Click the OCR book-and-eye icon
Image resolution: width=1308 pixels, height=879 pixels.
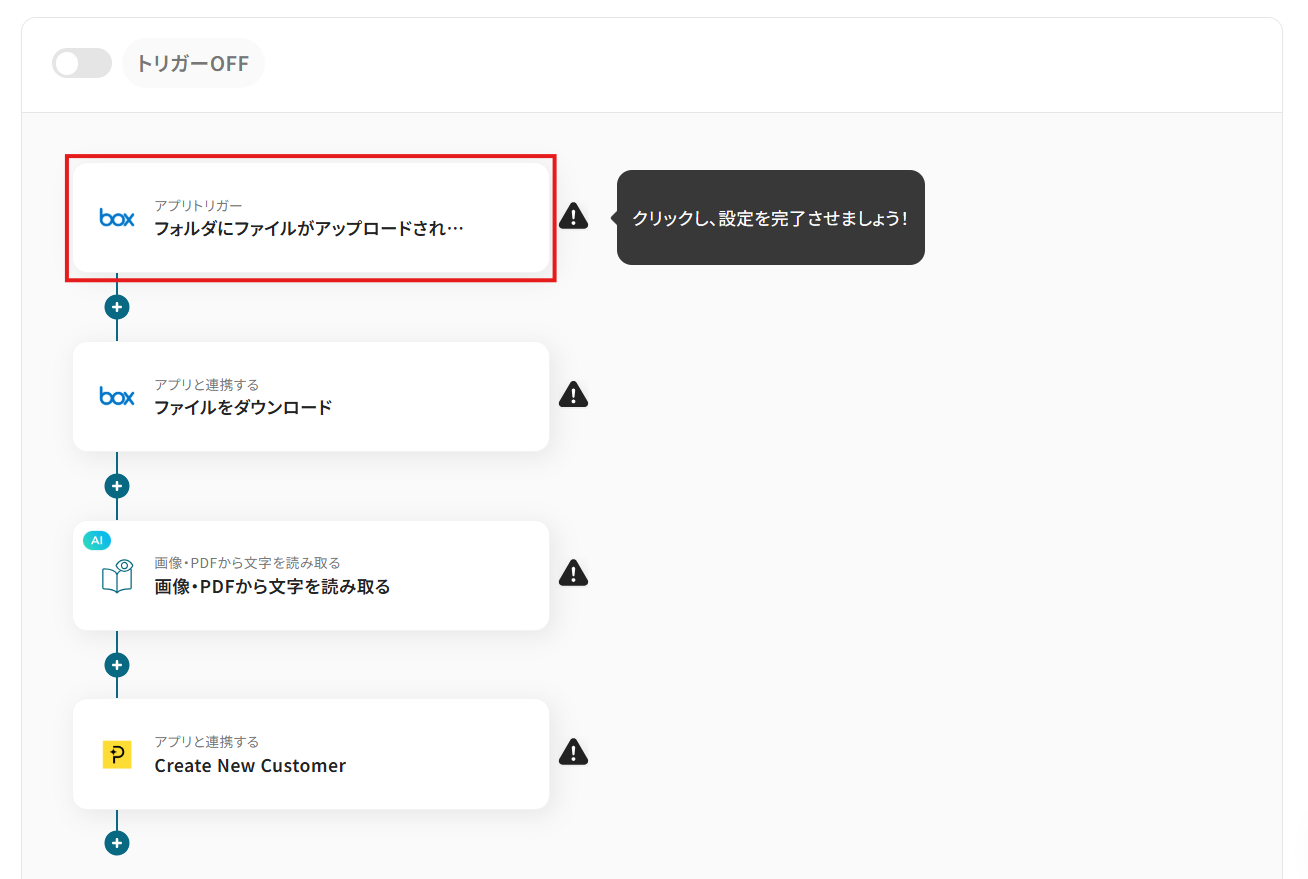coord(117,577)
